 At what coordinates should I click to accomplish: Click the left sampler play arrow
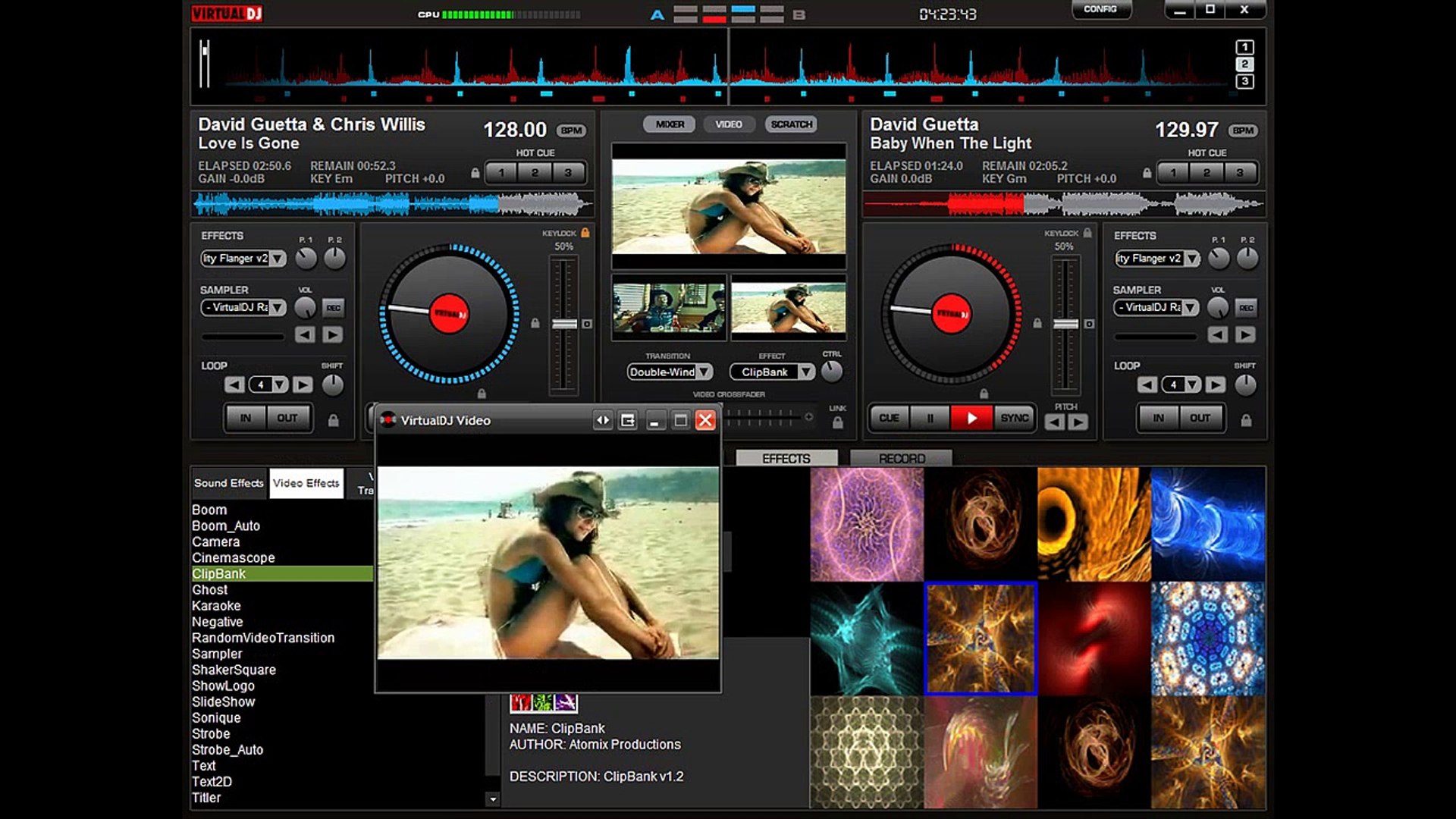coord(332,334)
